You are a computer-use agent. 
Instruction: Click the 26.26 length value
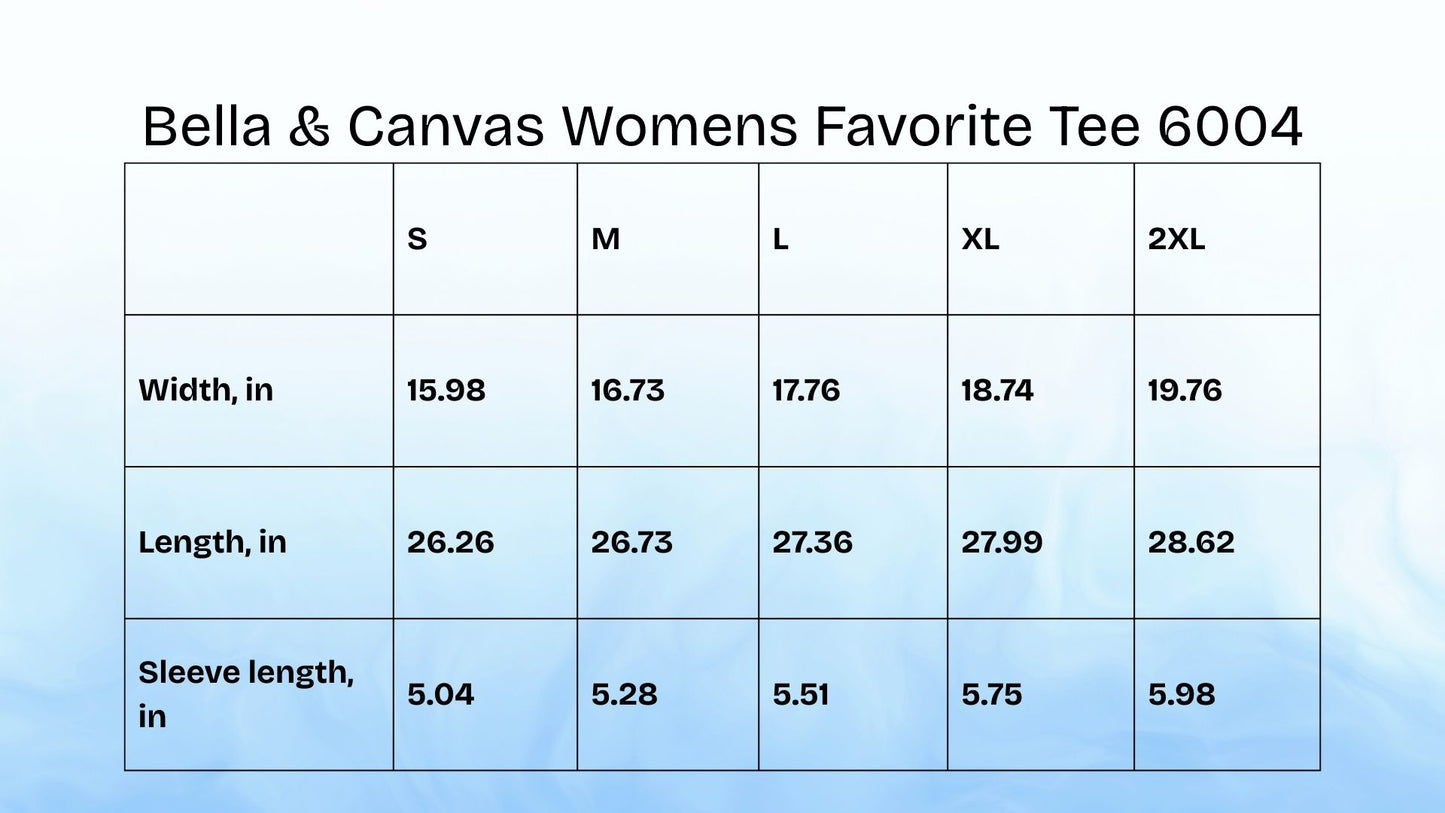pos(450,542)
